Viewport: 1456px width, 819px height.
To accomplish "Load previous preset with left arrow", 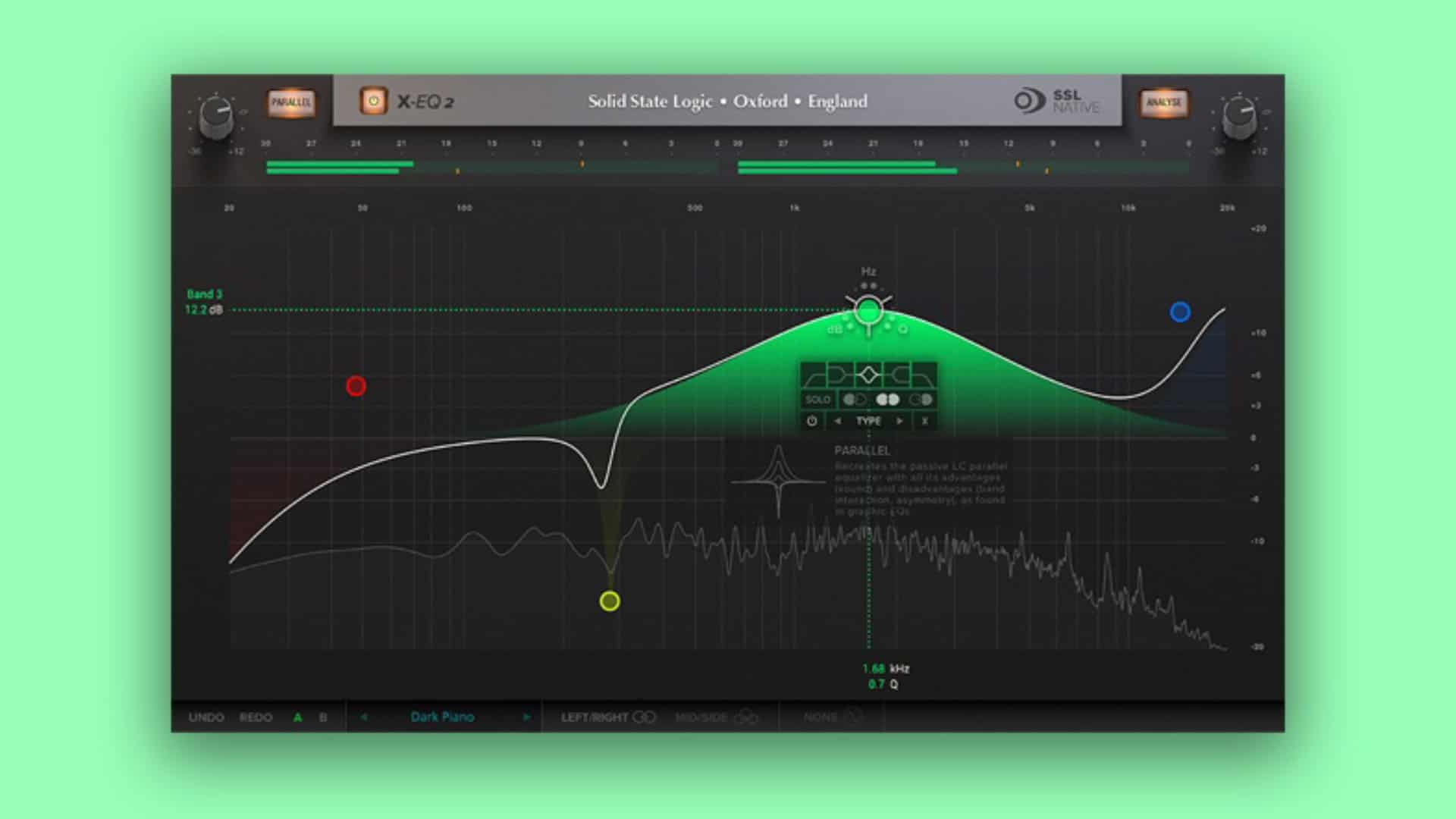I will pyautogui.click(x=364, y=717).
